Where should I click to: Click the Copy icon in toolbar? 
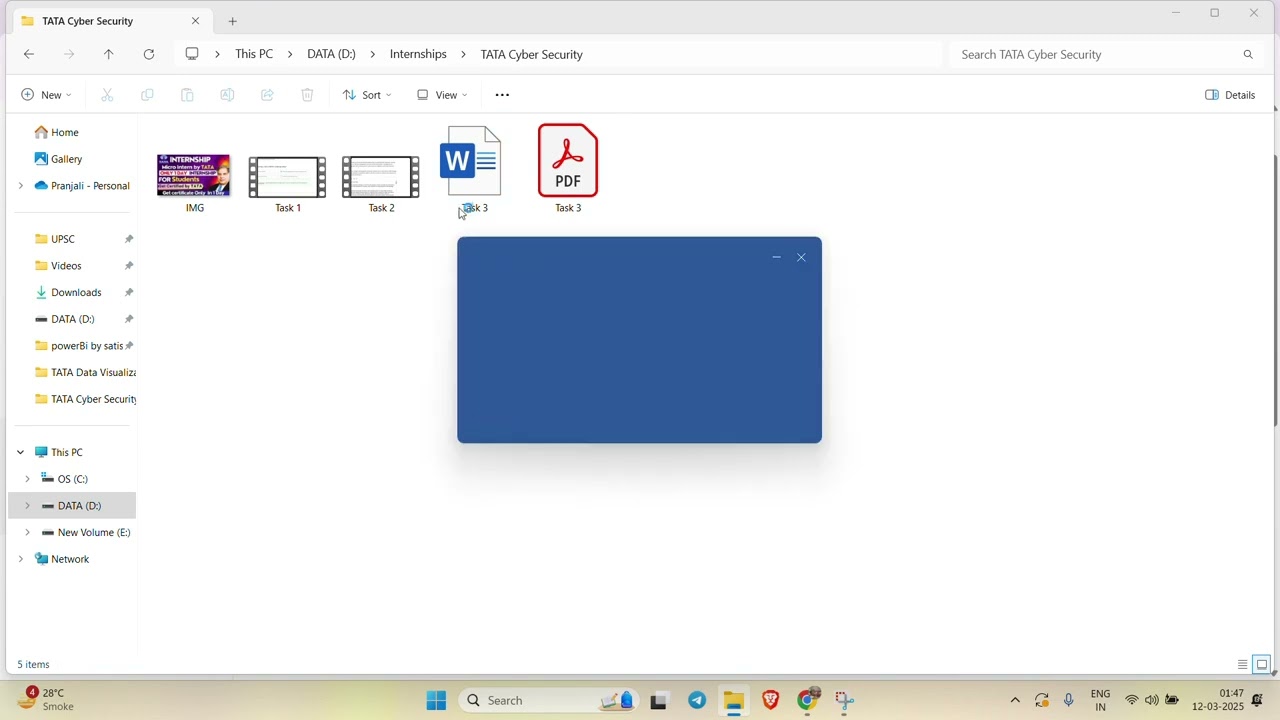[147, 95]
